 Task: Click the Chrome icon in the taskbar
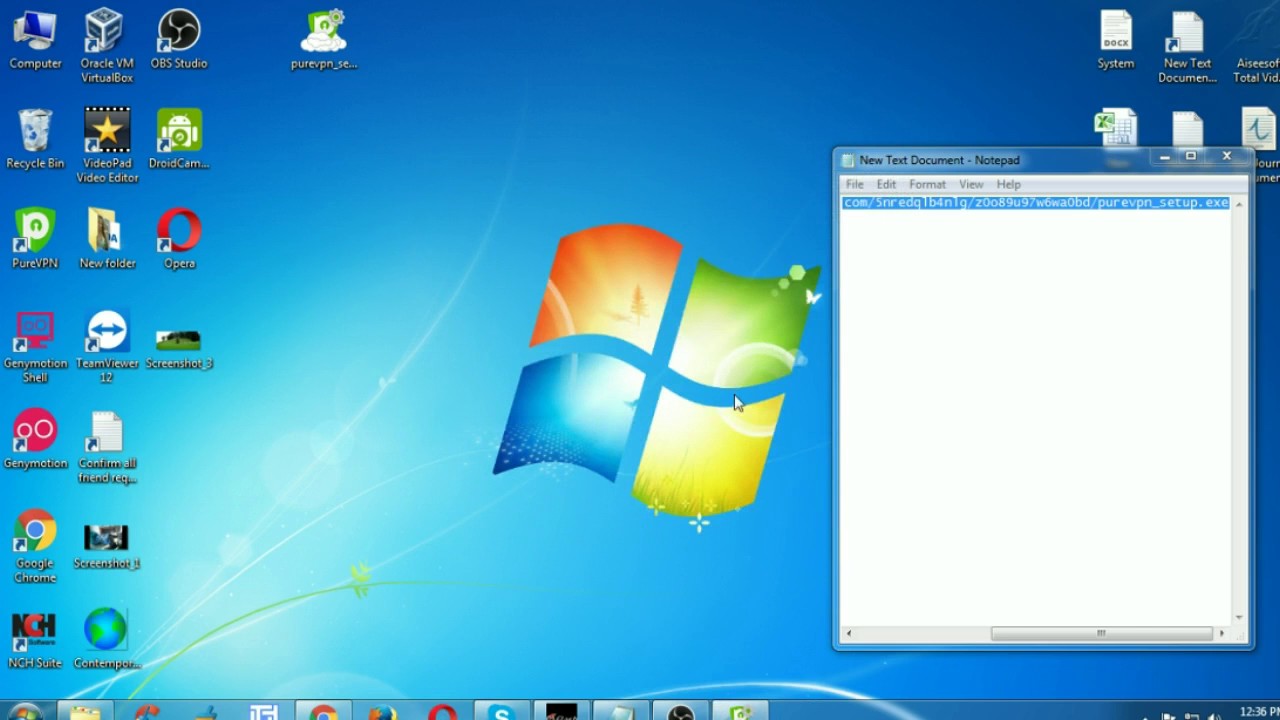[323, 712]
